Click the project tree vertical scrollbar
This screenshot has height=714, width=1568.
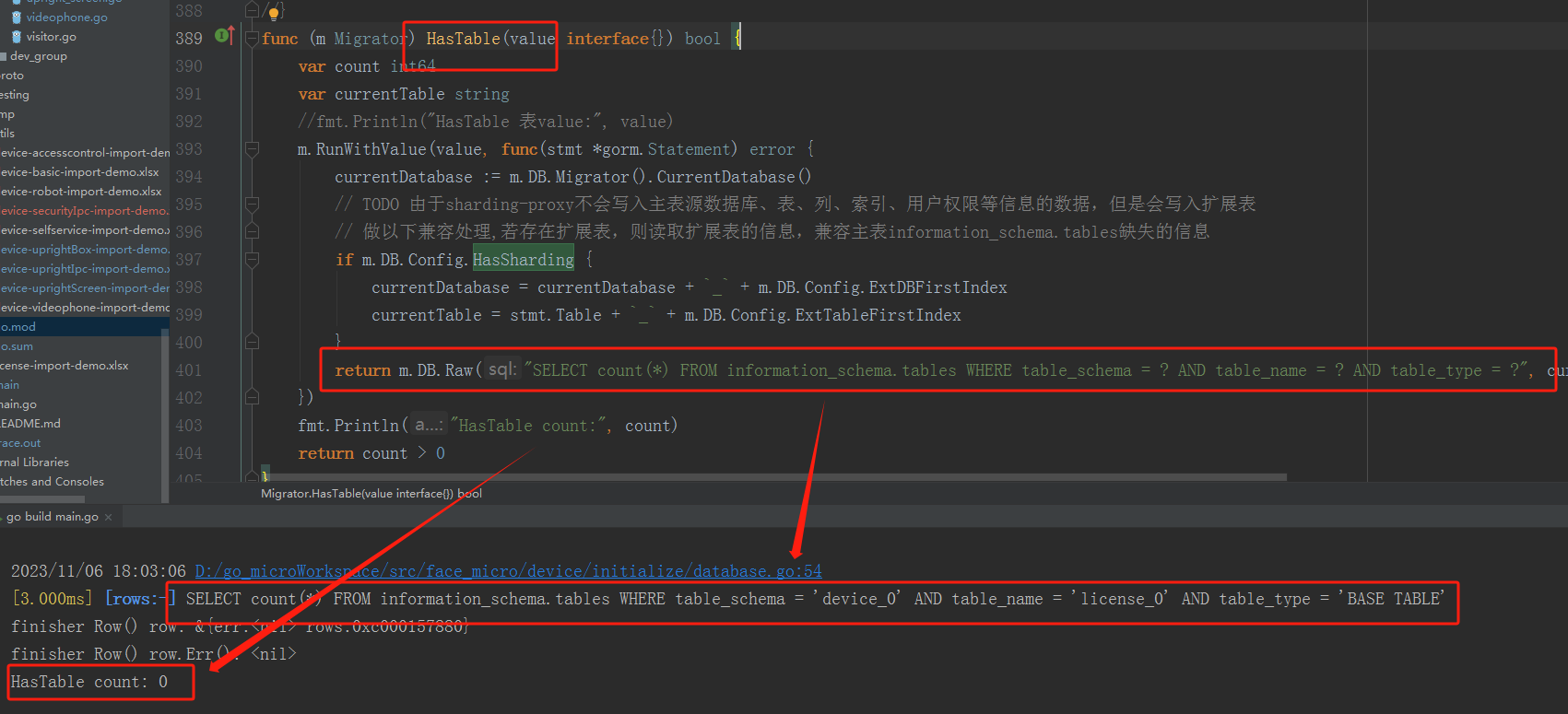click(x=165, y=415)
